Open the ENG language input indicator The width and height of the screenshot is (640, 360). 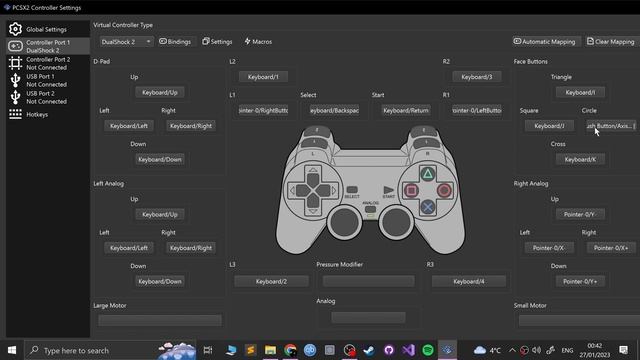point(567,350)
